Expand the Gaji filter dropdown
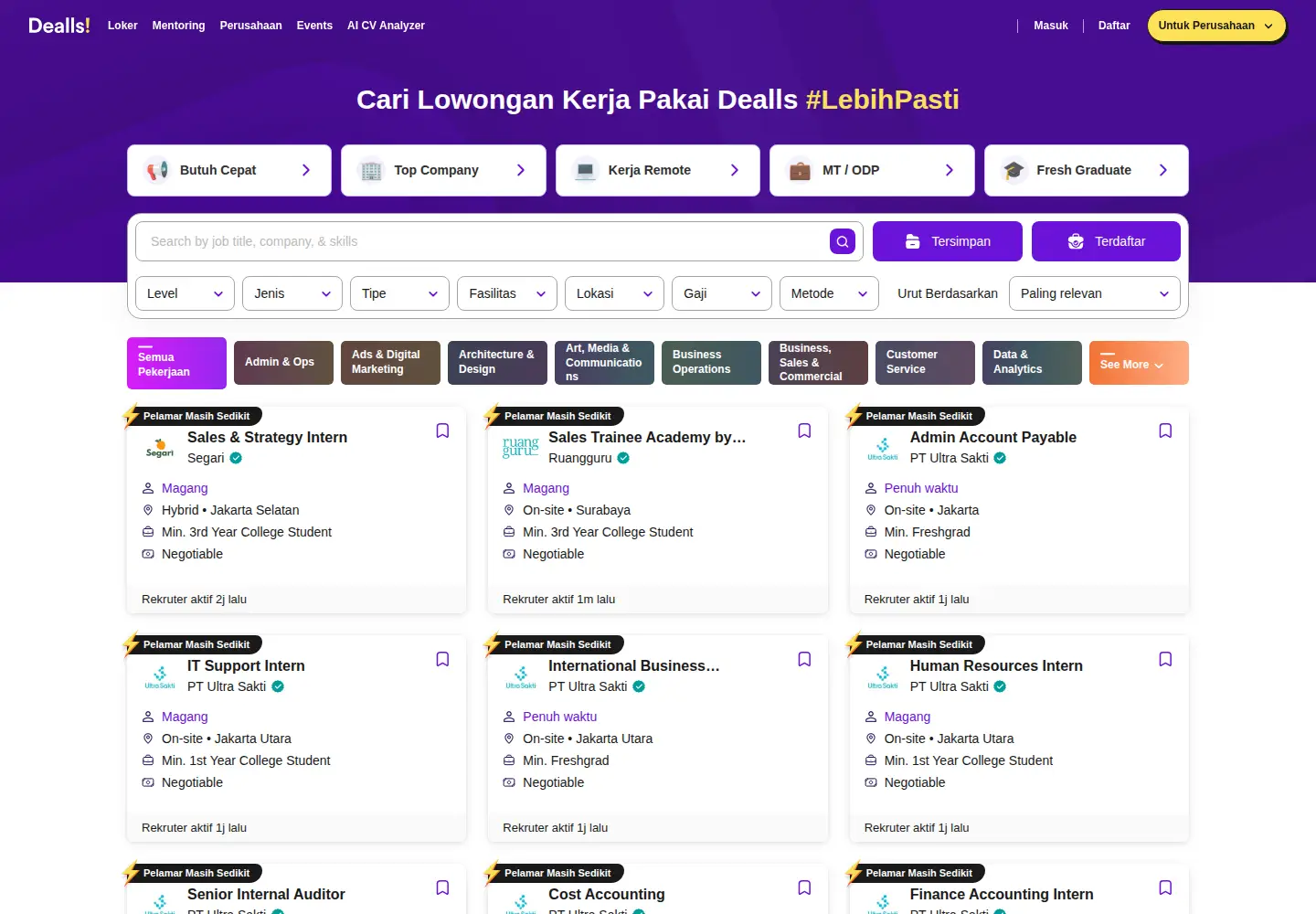The image size is (1316, 914). coord(722,293)
